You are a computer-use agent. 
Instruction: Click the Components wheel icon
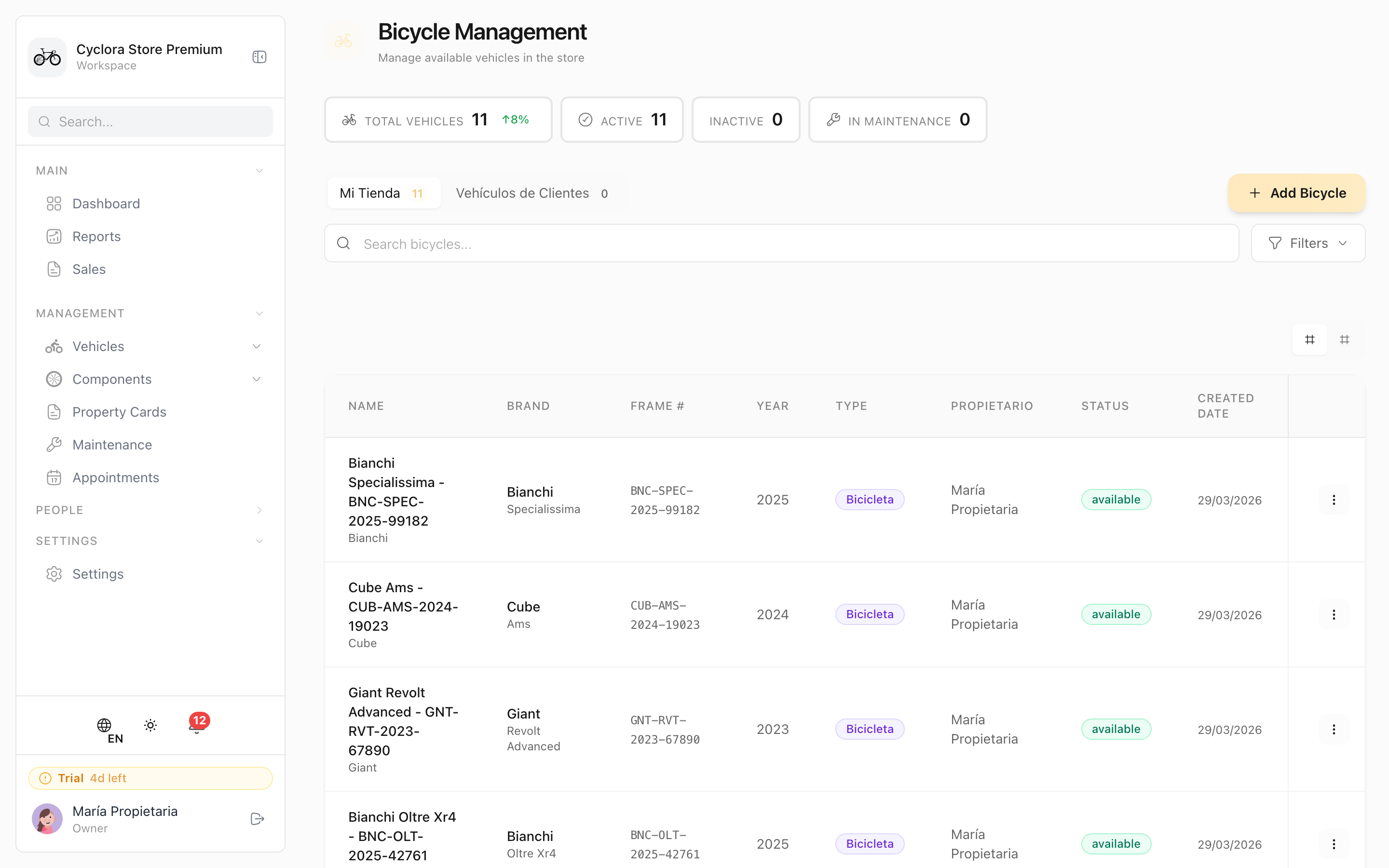54,379
